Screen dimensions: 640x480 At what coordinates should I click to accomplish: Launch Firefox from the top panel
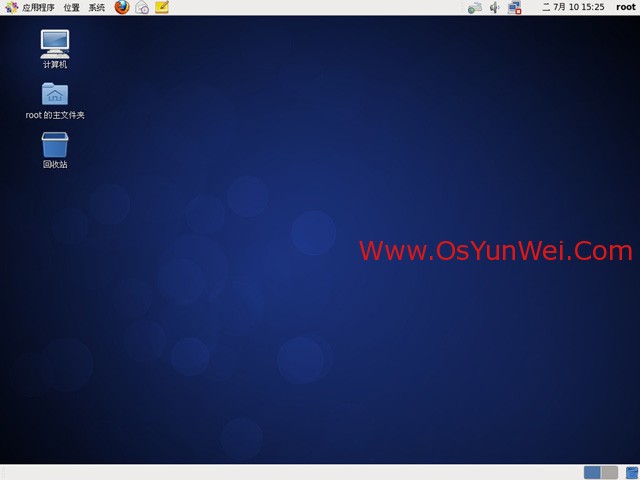tap(122, 7)
